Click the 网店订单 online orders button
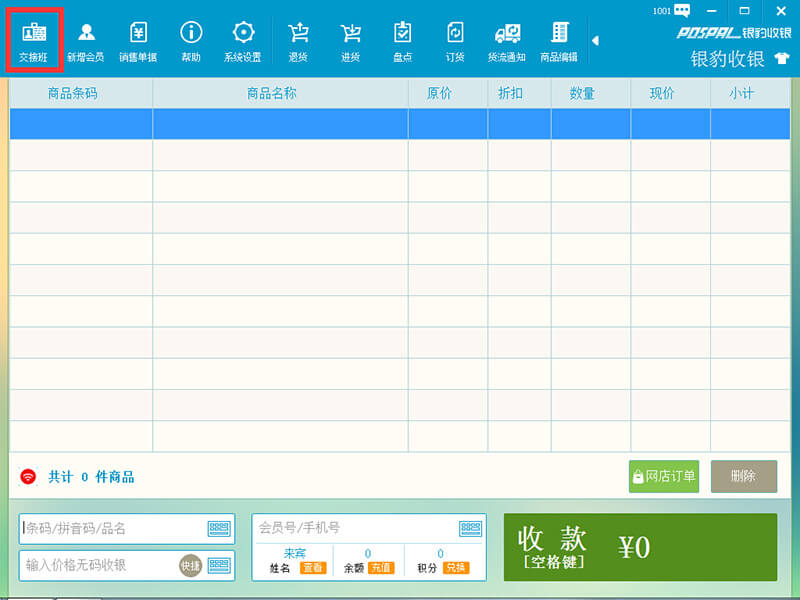Screen dimensions: 800x600 [664, 477]
